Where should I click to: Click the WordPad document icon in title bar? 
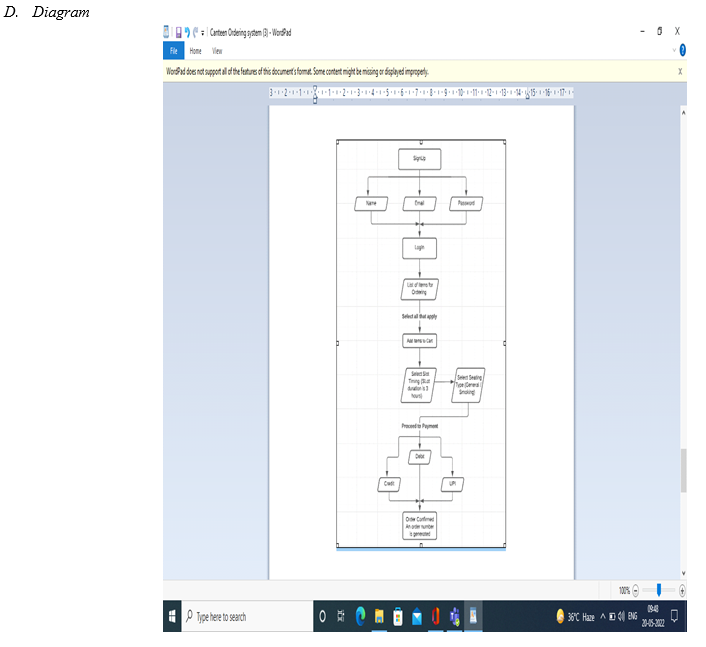(x=166, y=32)
